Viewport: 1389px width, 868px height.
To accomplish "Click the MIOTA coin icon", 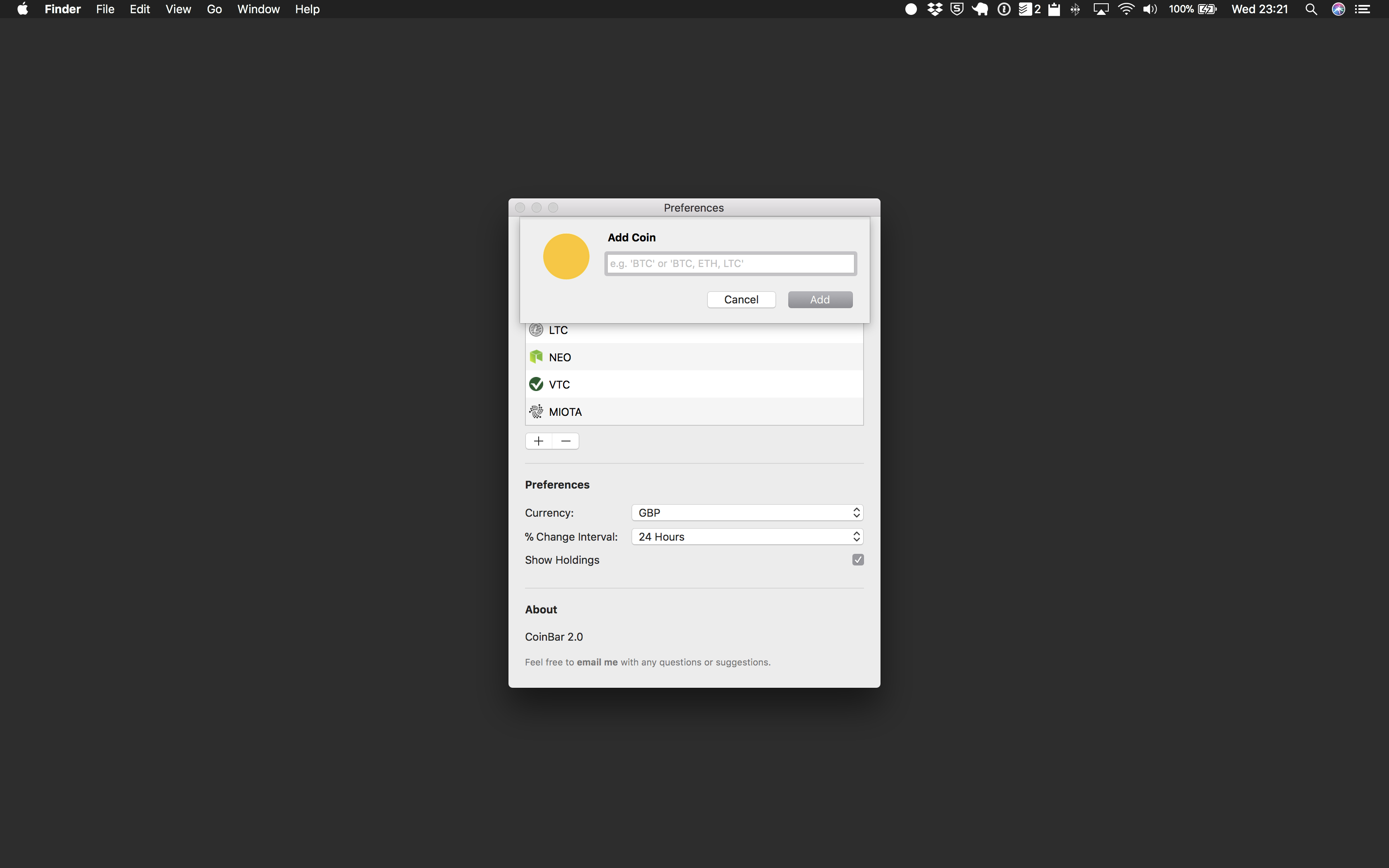I will (536, 412).
